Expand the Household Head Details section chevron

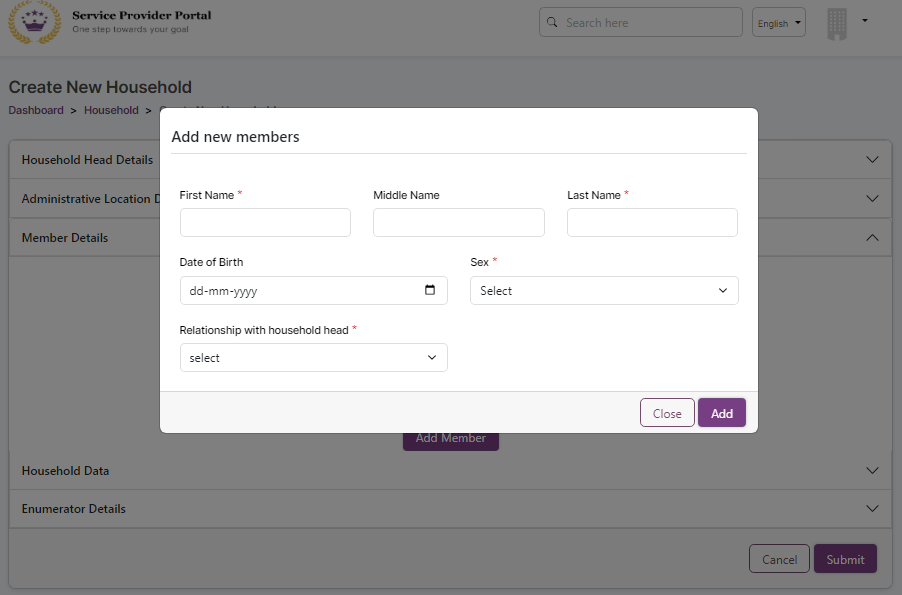872,160
